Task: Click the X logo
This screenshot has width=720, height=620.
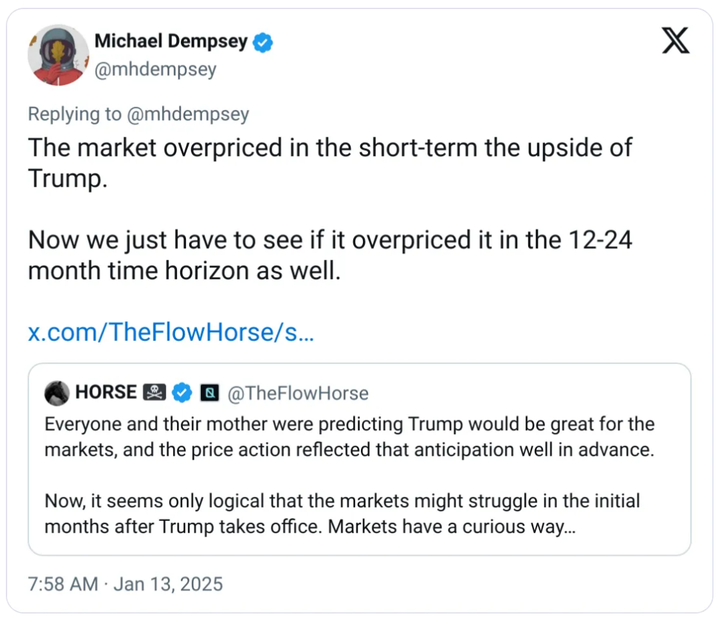Action: pyautogui.click(x=676, y=41)
